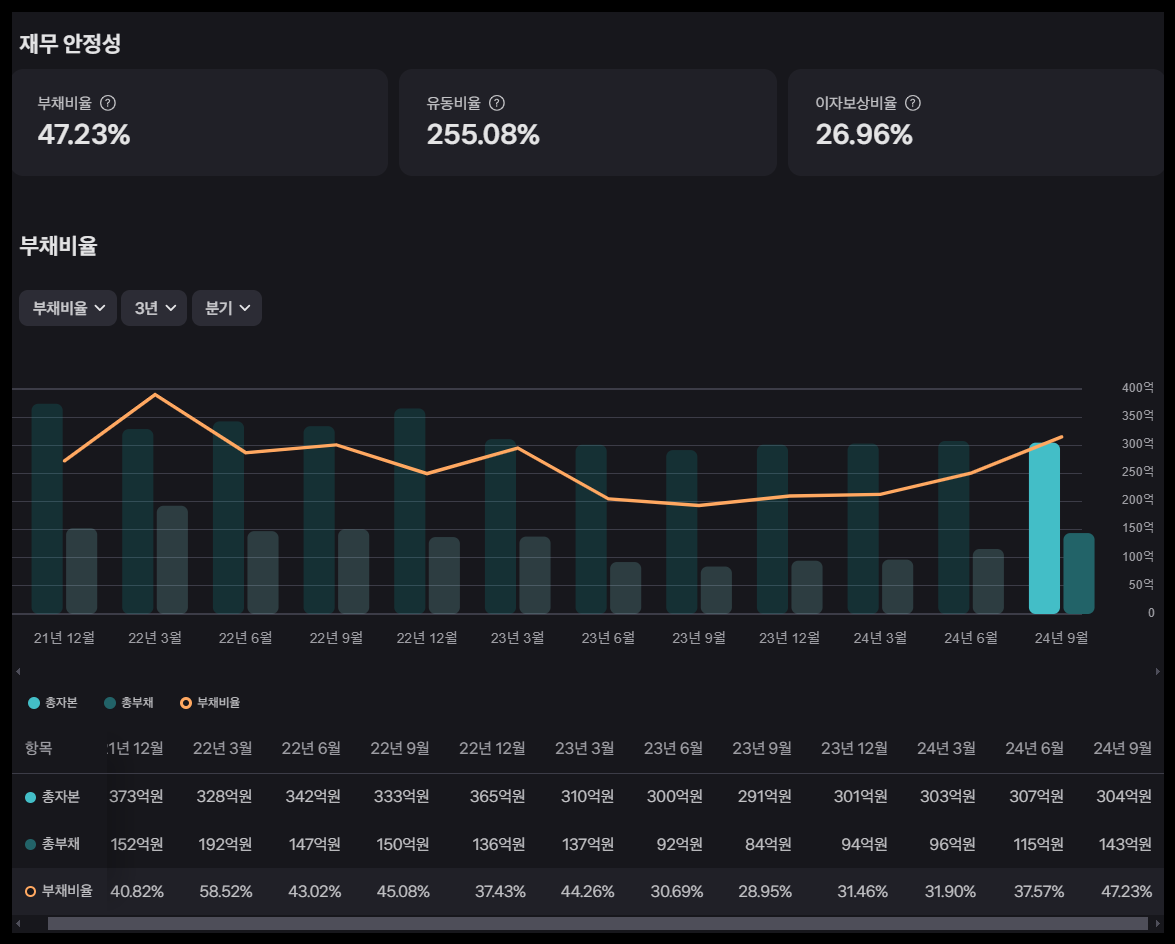Click the 92억원 총부채 cell

pyautogui.click(x=680, y=844)
